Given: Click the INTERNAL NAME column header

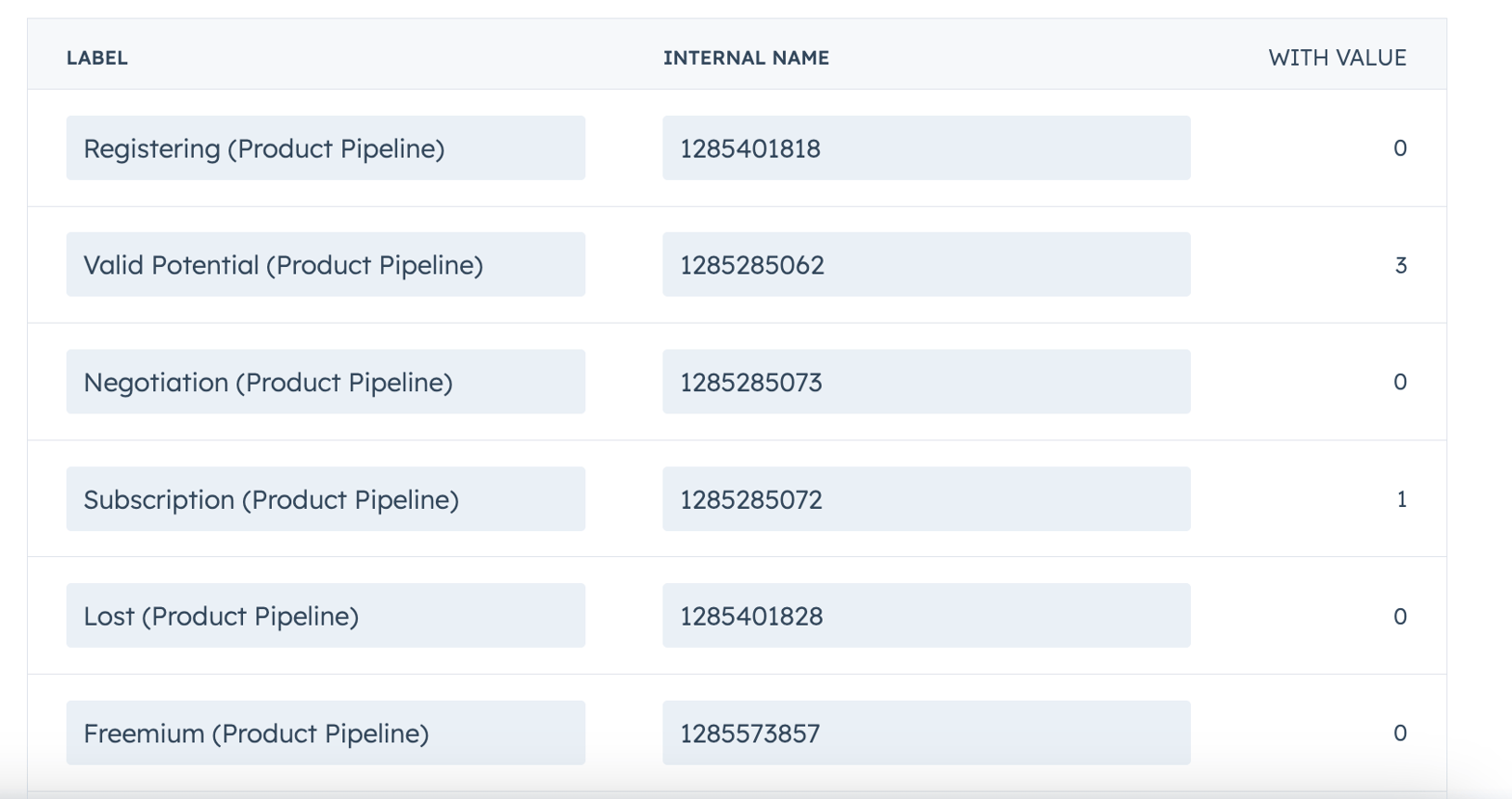Looking at the screenshot, I should pyautogui.click(x=745, y=58).
